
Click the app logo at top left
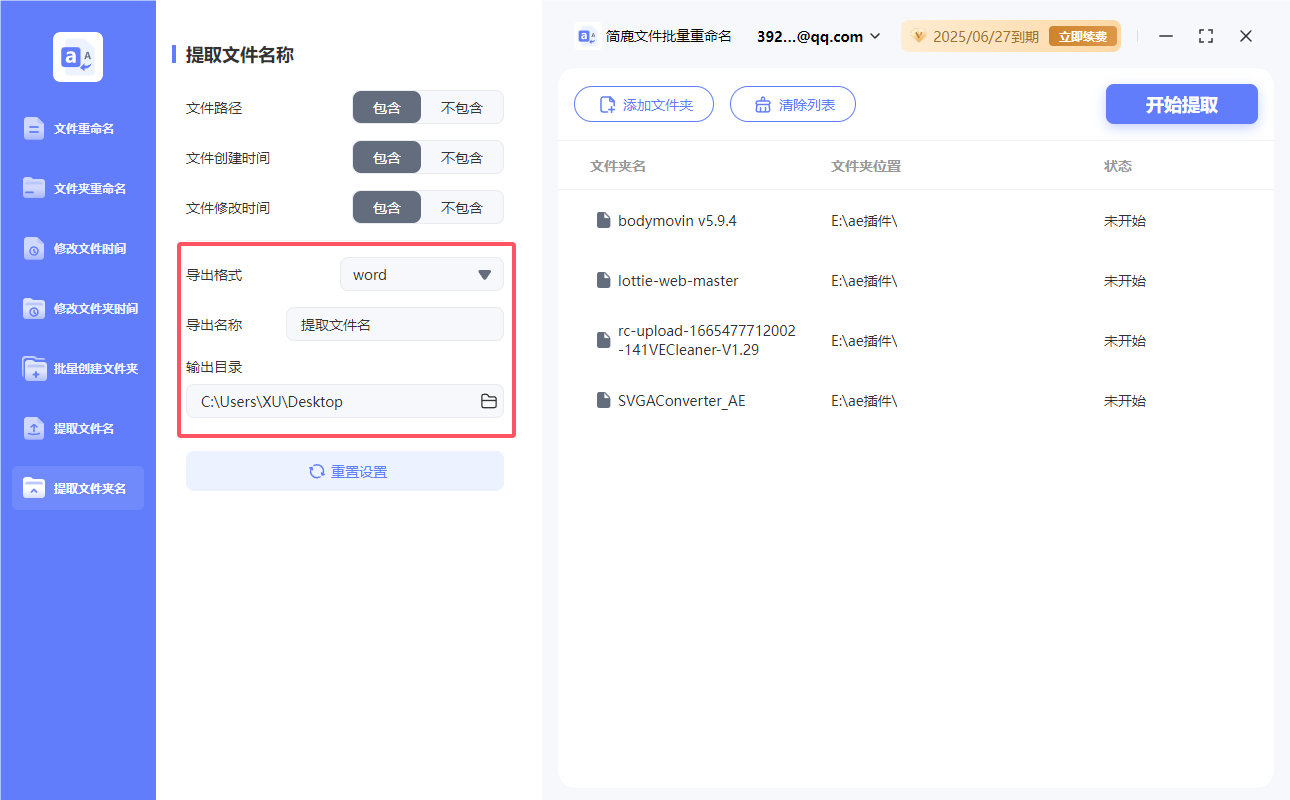point(77,57)
